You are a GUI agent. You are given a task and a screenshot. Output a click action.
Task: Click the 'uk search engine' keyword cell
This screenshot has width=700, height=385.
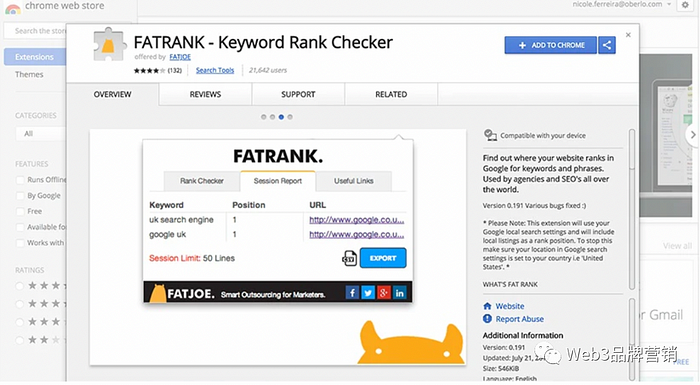pyautogui.click(x=181, y=220)
